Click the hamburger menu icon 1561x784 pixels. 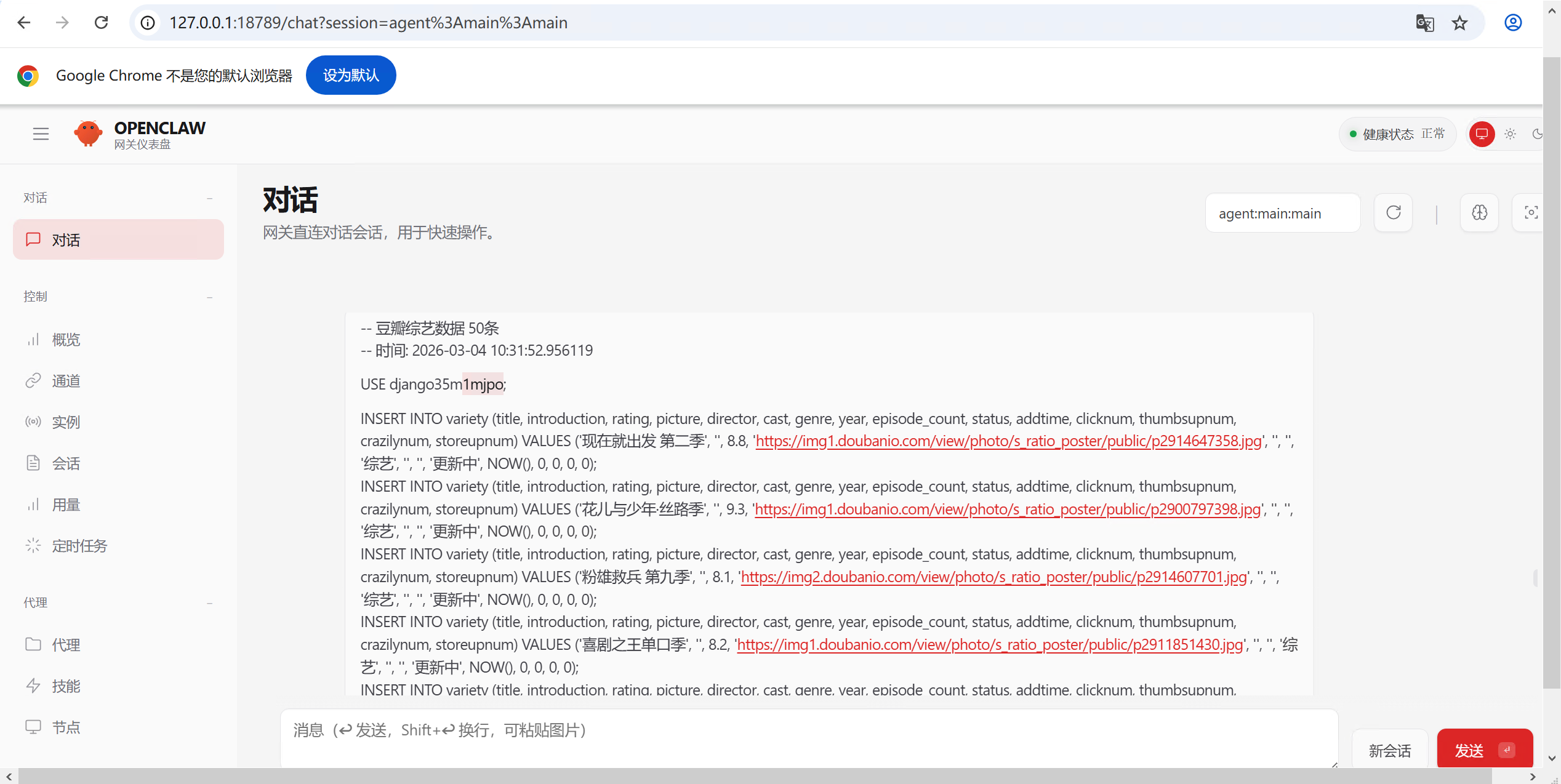tap(41, 134)
